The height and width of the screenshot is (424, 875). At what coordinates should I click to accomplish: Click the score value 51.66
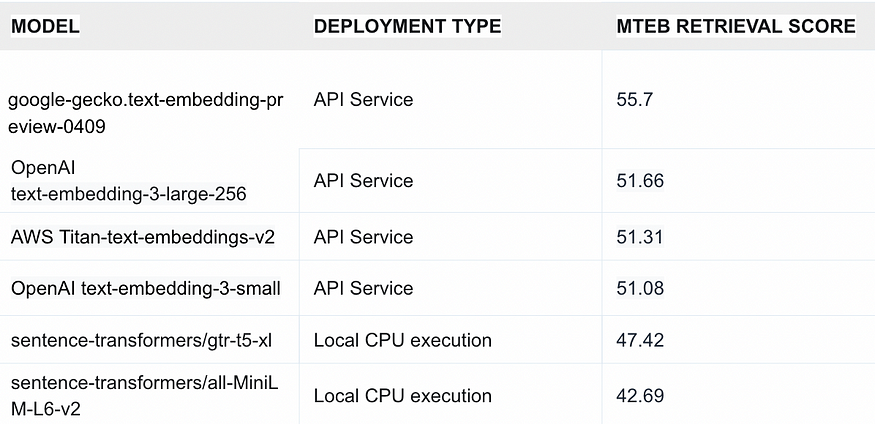640,181
